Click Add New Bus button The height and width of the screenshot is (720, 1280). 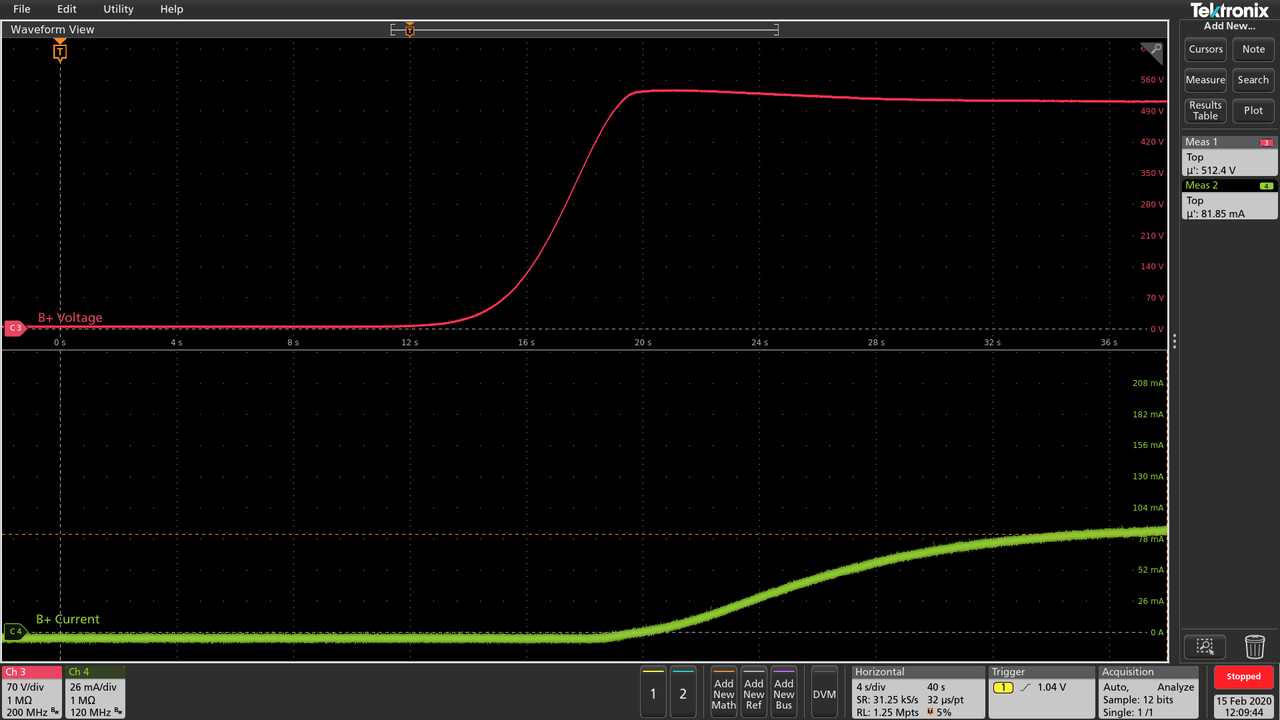[784, 691]
